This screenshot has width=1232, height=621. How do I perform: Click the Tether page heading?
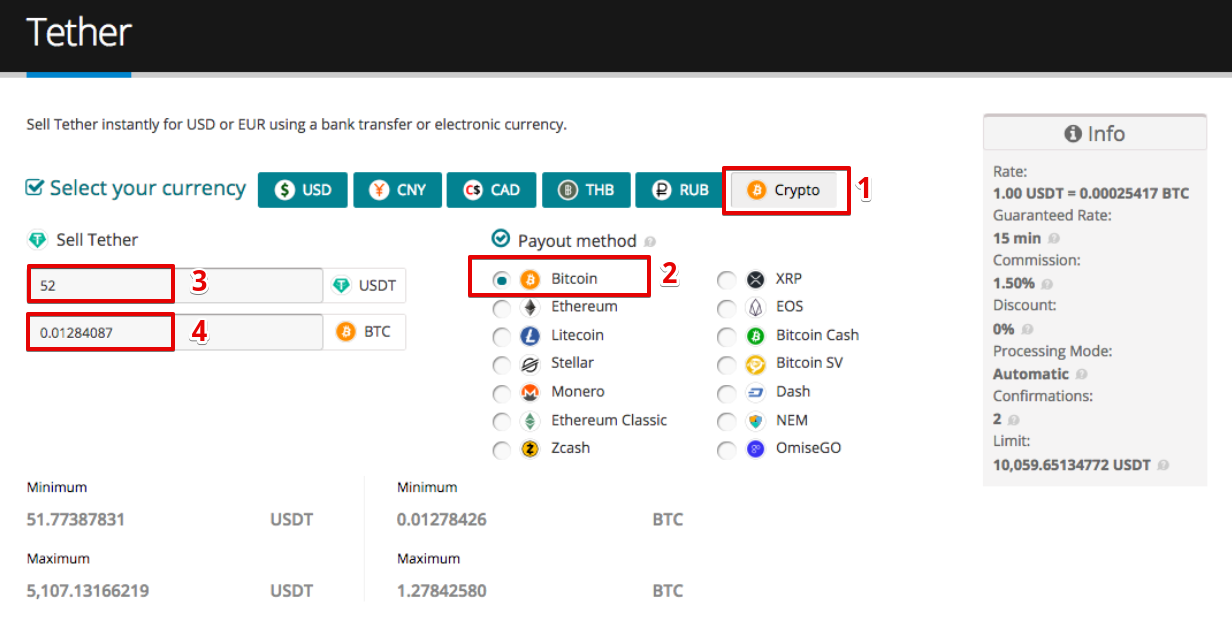(79, 34)
